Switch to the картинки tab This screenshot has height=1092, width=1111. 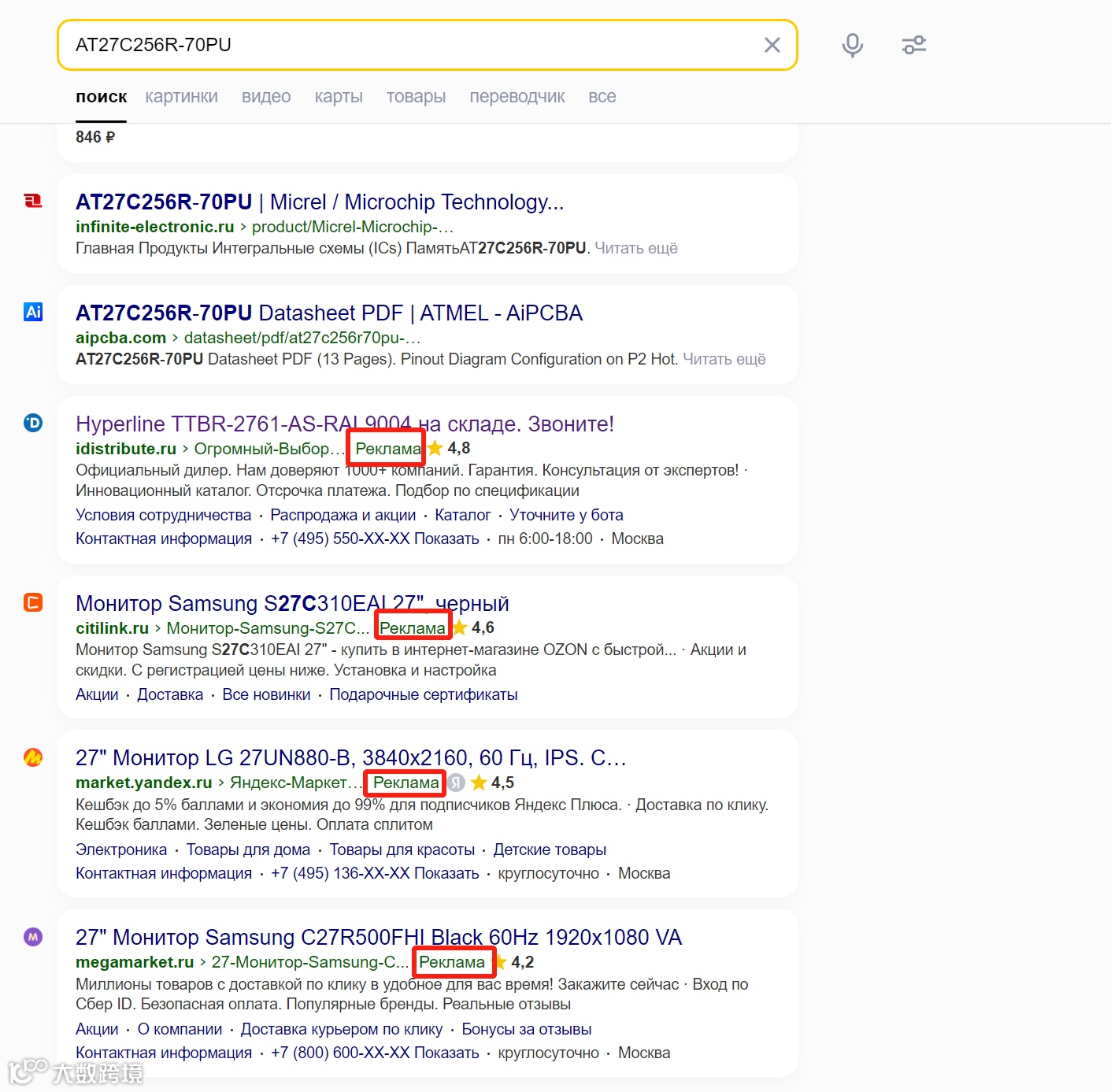pos(181,97)
